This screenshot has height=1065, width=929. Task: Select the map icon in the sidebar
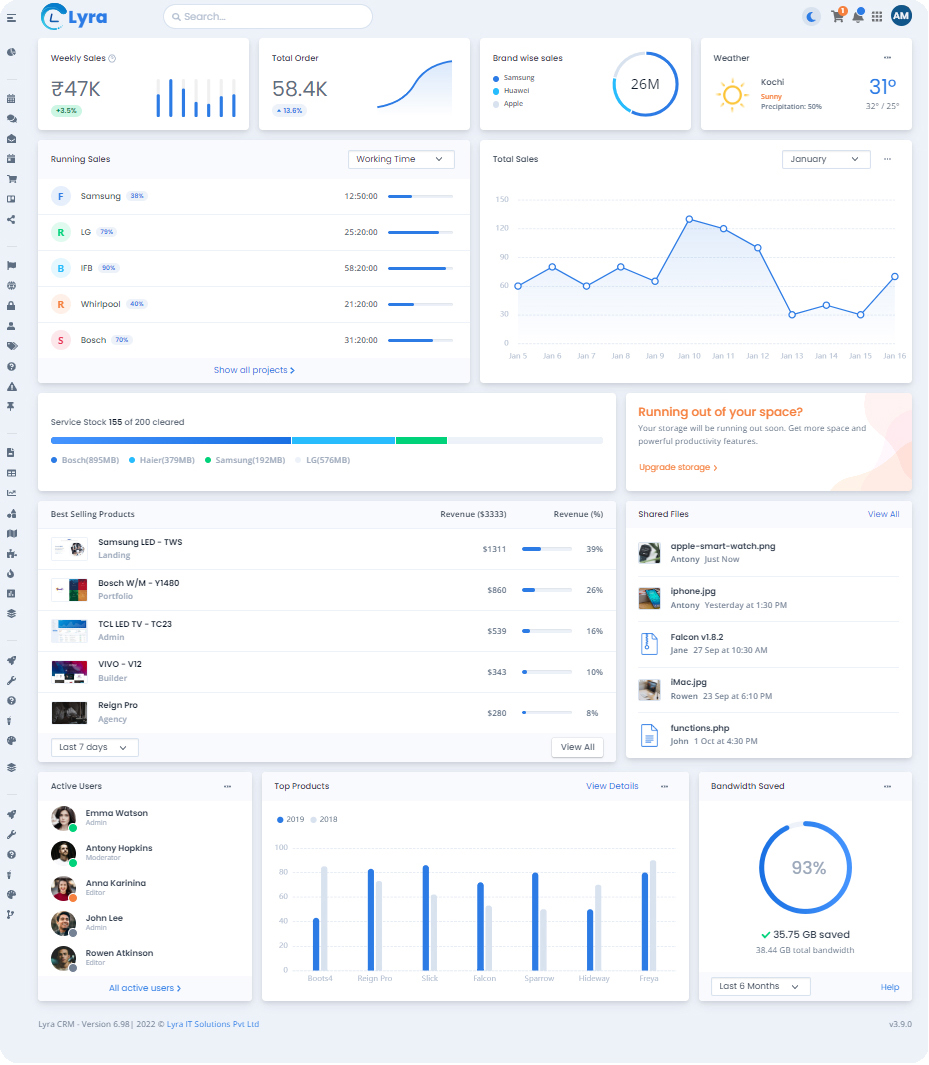(11, 533)
